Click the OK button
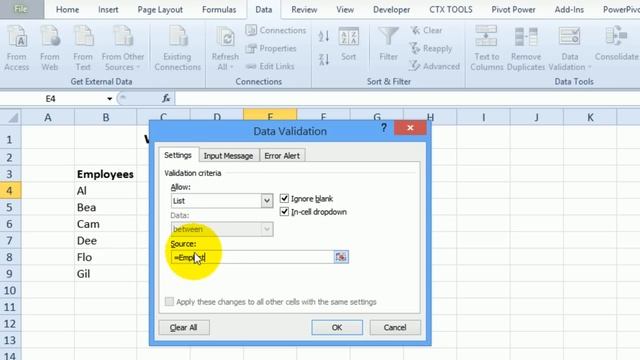Image resolution: width=640 pixels, height=360 pixels. (337, 327)
